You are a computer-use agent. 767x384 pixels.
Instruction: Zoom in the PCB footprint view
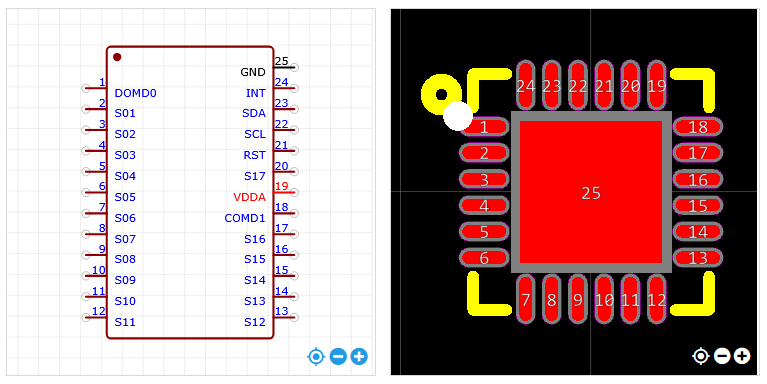742,356
